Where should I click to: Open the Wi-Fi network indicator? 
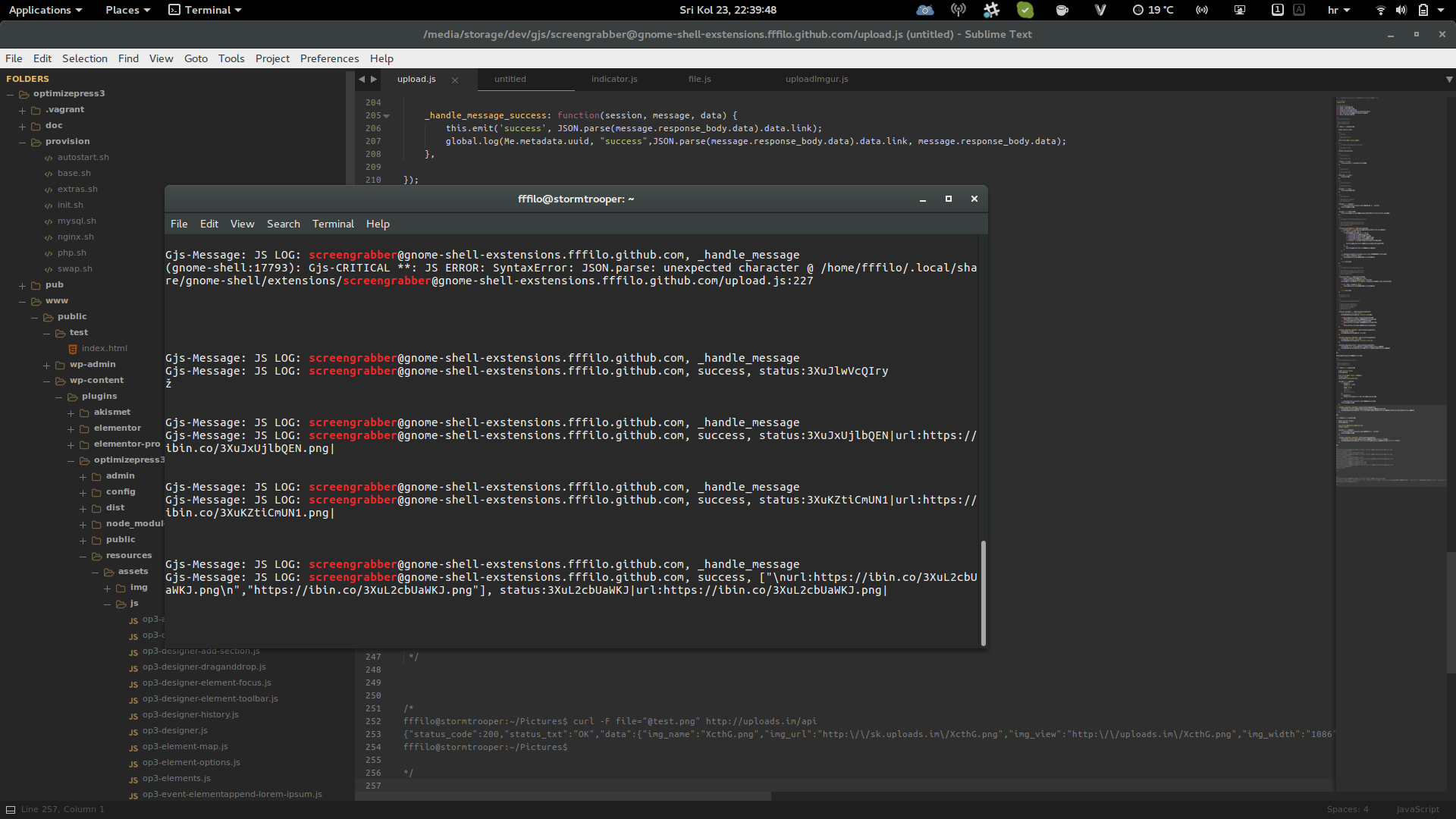tap(1380, 10)
